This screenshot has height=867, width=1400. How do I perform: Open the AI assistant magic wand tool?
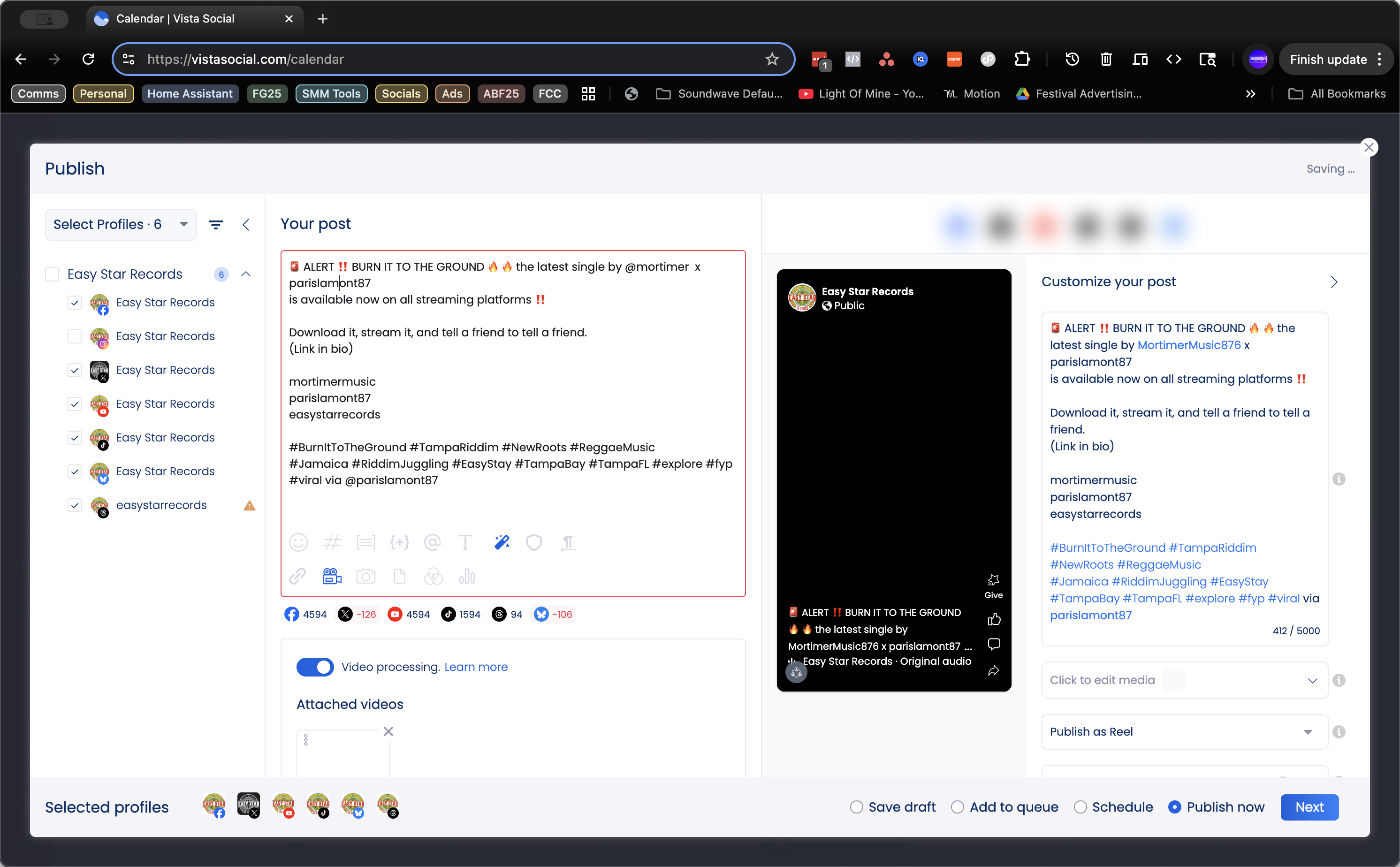click(x=502, y=542)
